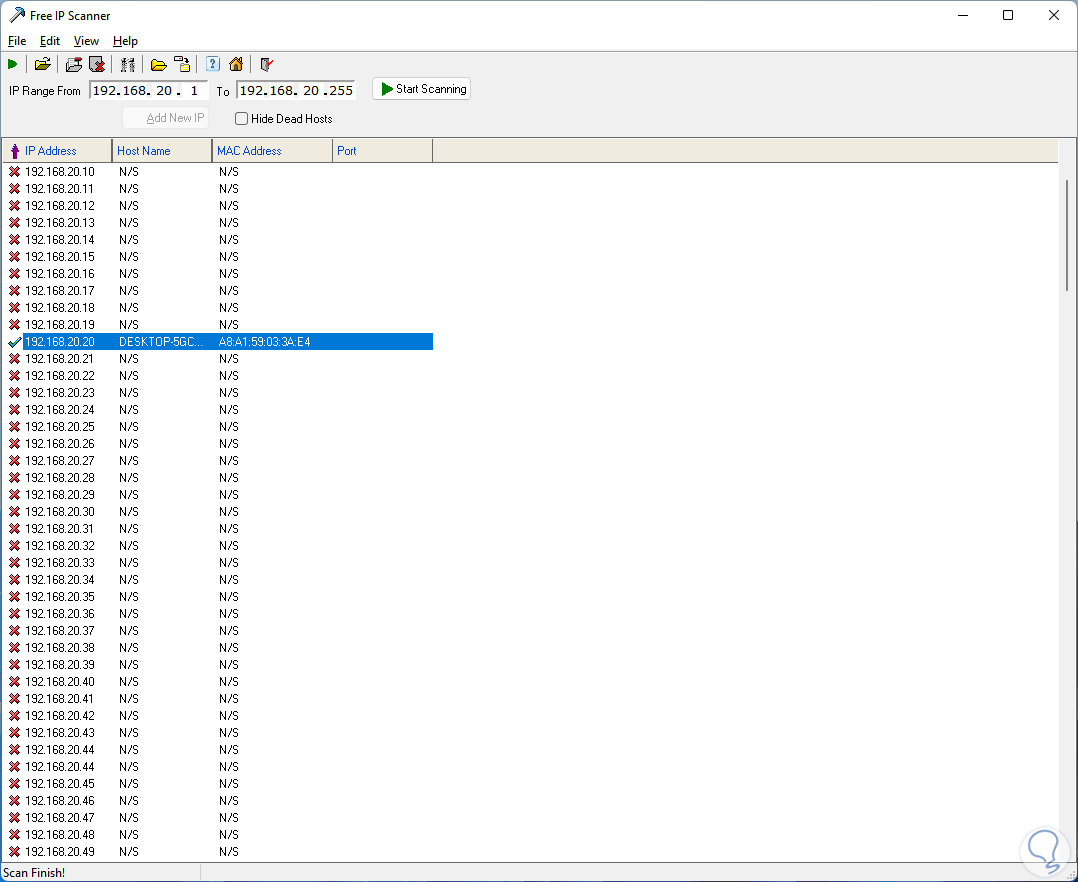Select IP address 192.168.20.17

pos(59,291)
